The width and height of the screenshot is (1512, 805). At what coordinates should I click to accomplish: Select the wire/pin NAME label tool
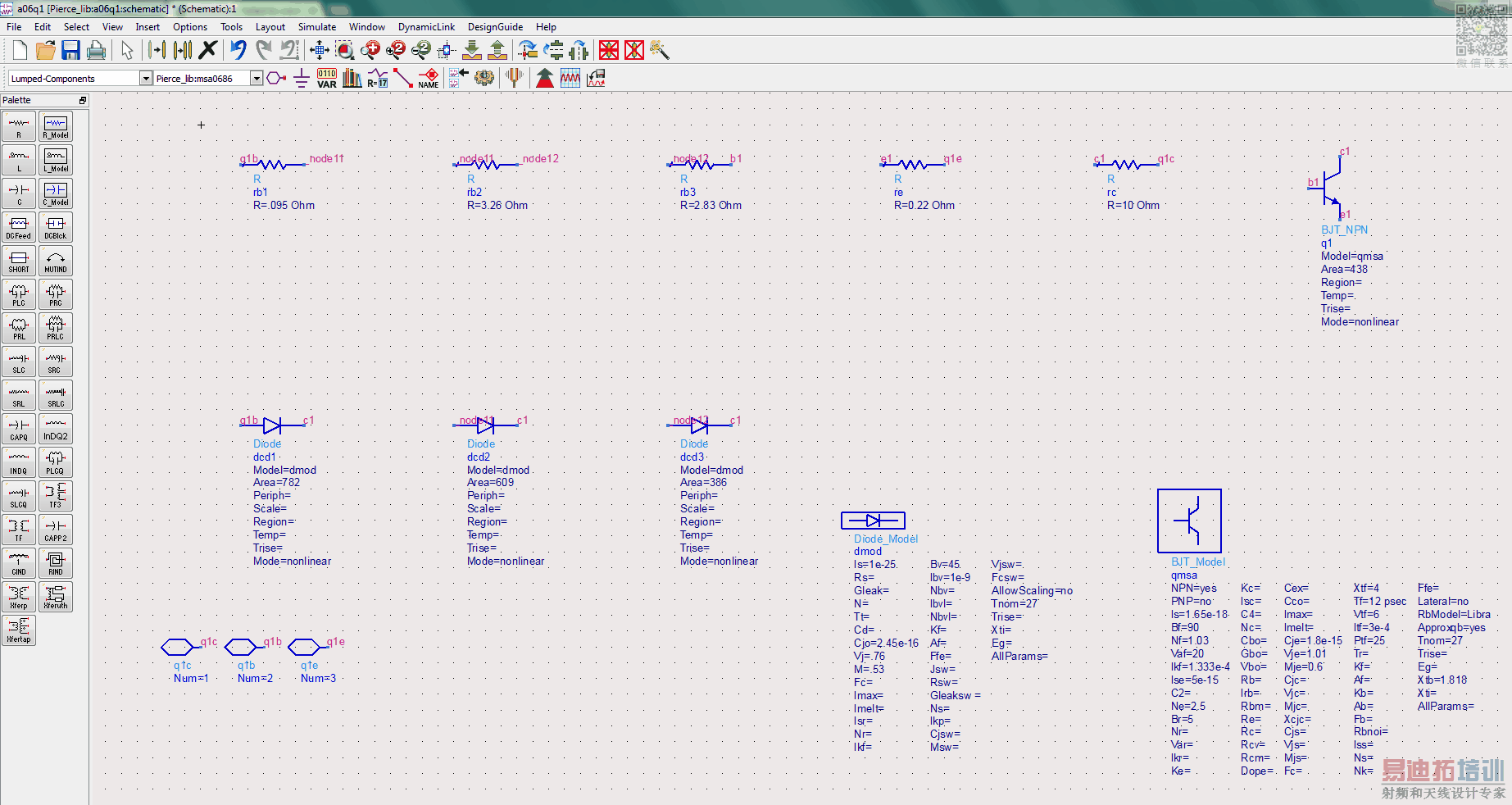428,79
